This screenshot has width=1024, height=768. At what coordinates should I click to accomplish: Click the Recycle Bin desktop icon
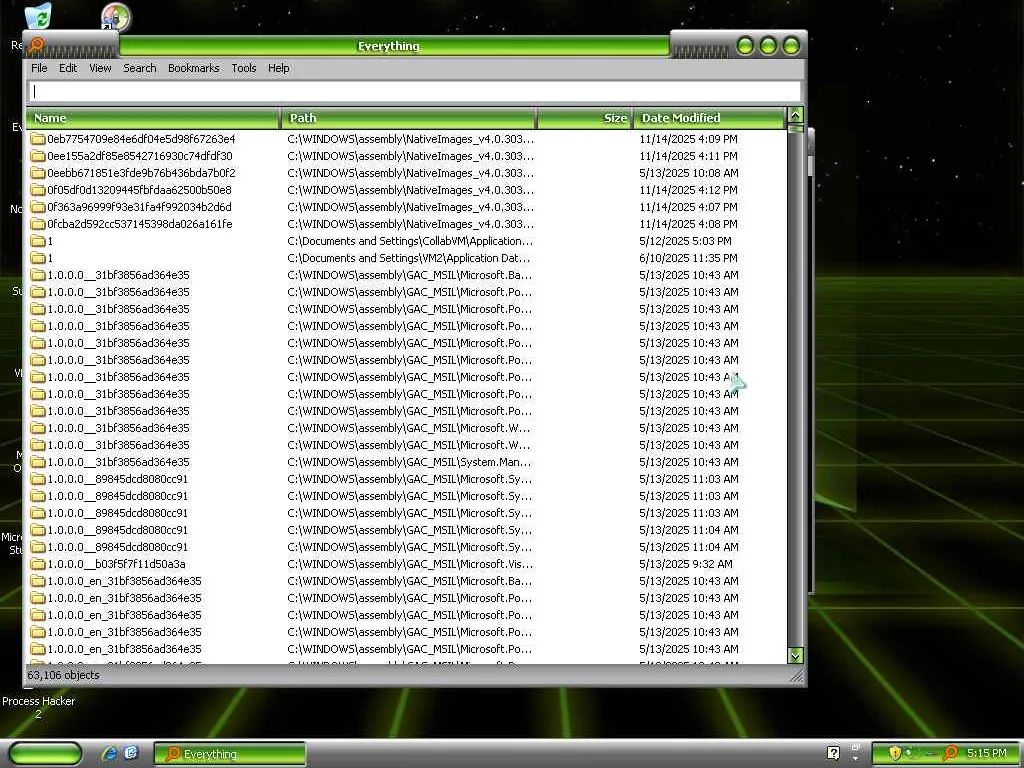click(x=39, y=17)
